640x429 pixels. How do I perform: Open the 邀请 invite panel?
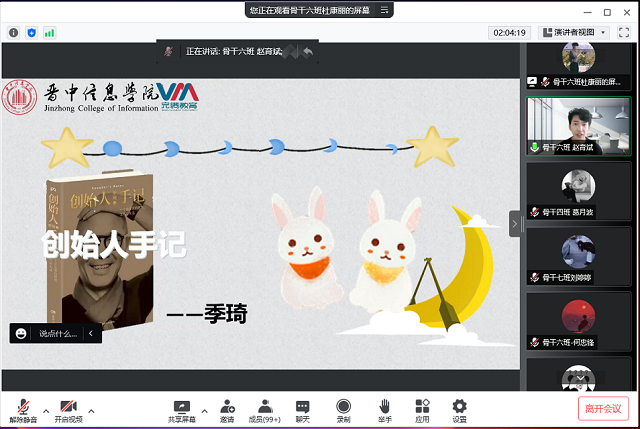click(x=227, y=411)
